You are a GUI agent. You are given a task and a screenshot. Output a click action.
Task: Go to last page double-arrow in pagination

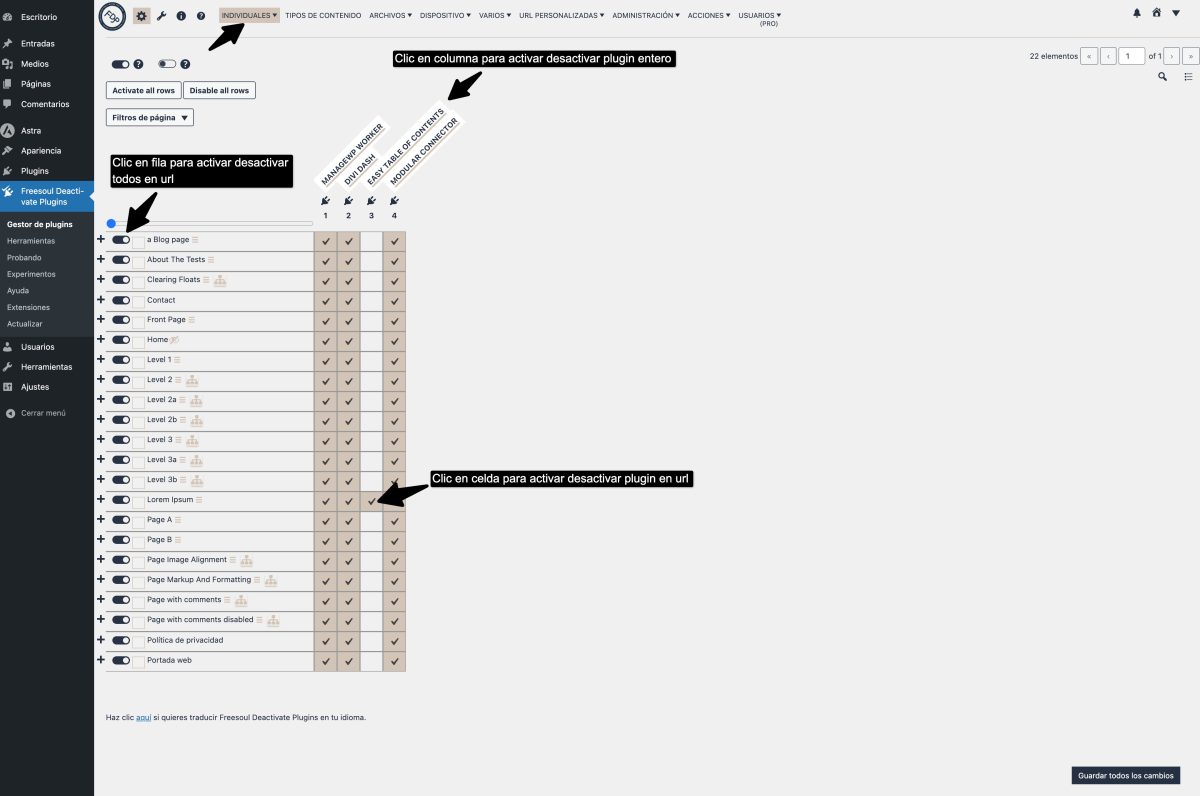[1190, 56]
